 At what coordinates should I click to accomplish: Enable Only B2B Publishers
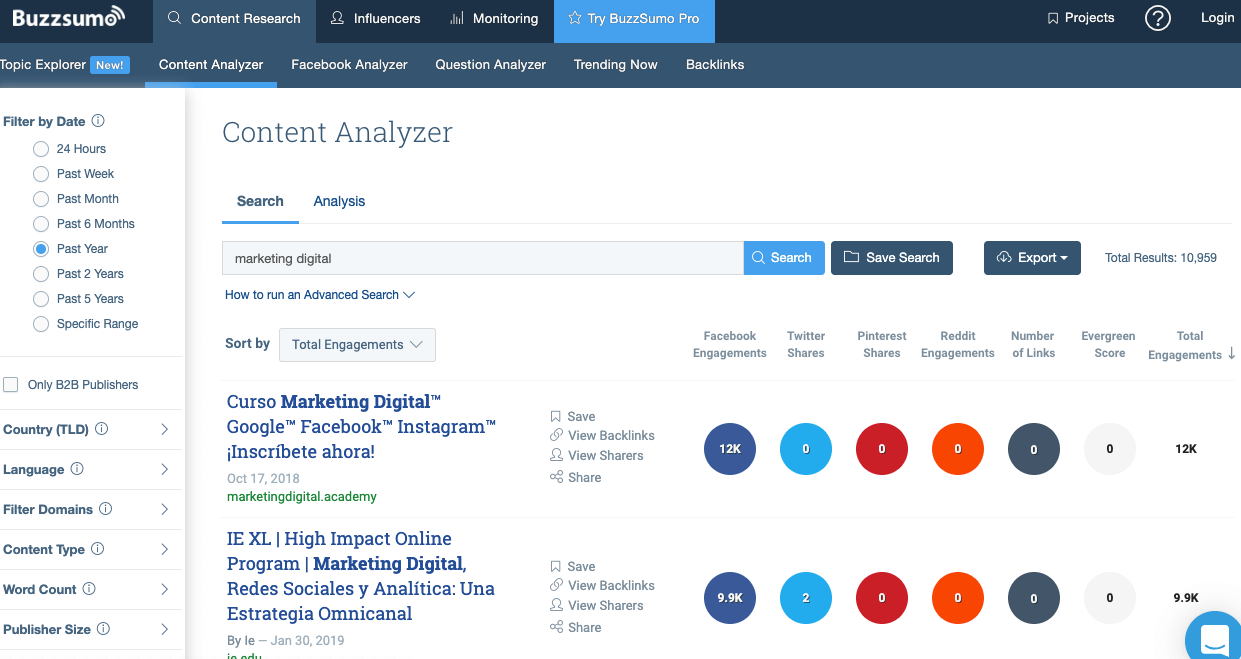13,383
